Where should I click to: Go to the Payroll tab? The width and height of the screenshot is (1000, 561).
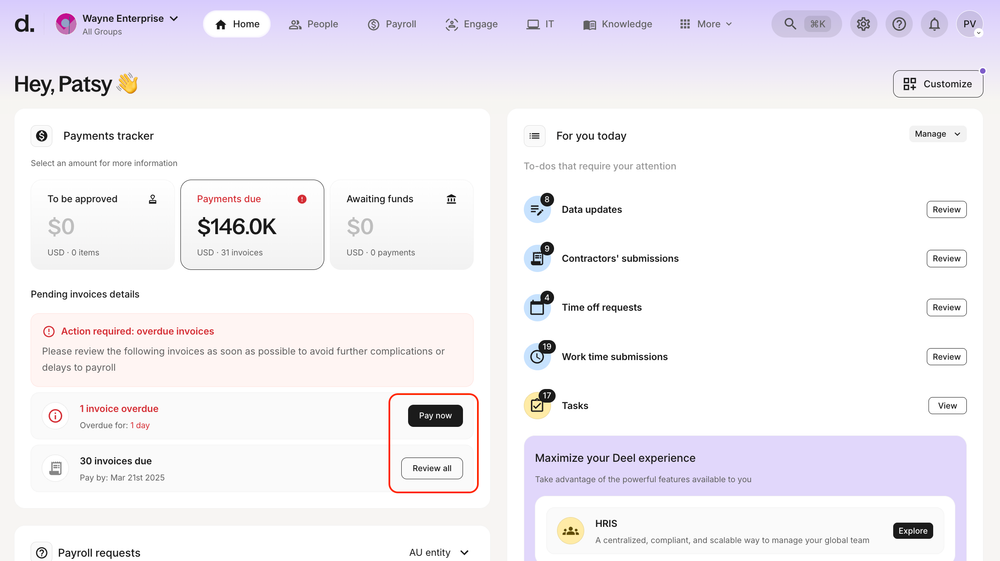[x=391, y=24]
